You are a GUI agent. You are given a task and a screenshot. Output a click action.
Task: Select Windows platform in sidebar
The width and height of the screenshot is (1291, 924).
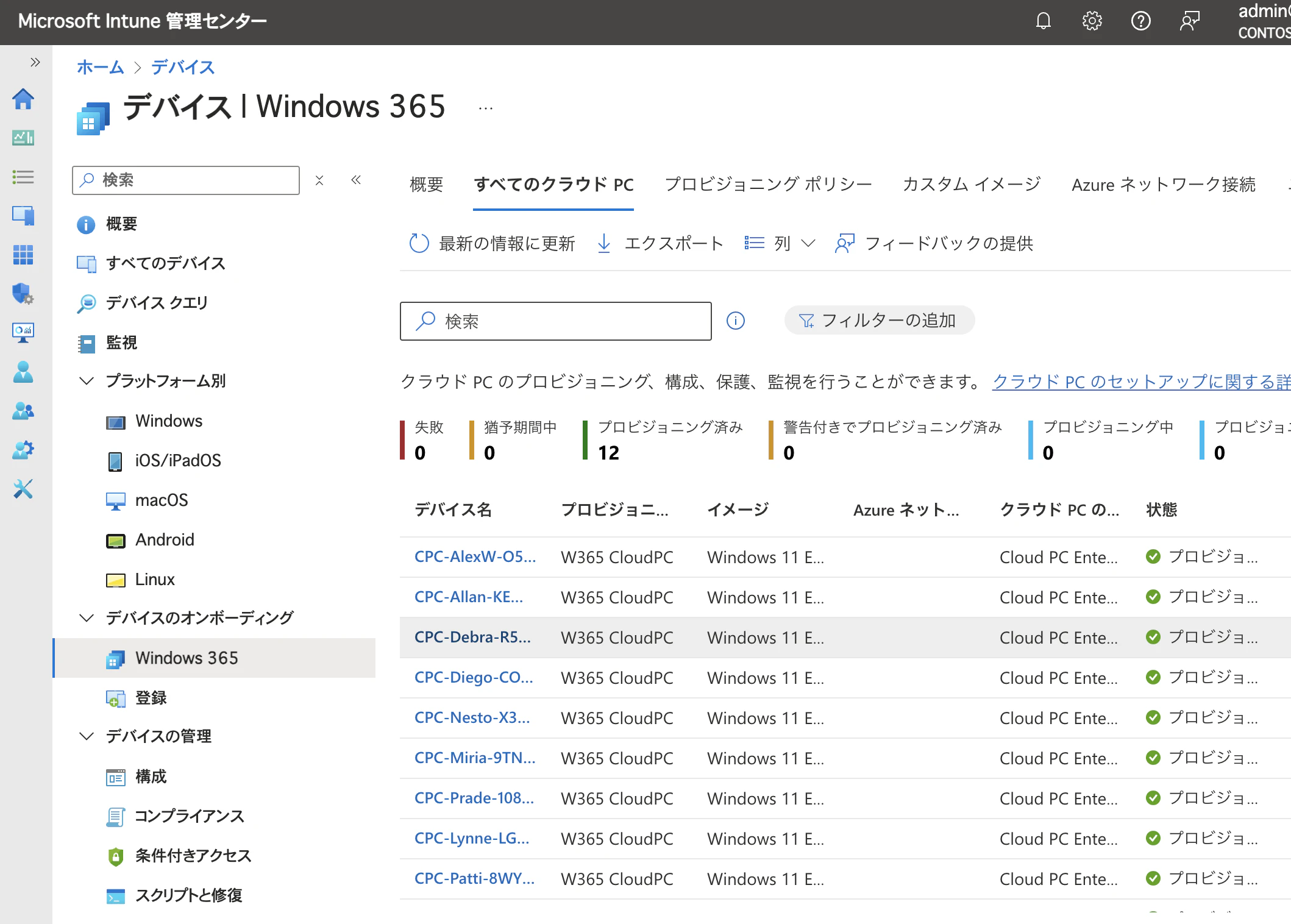[x=169, y=421]
